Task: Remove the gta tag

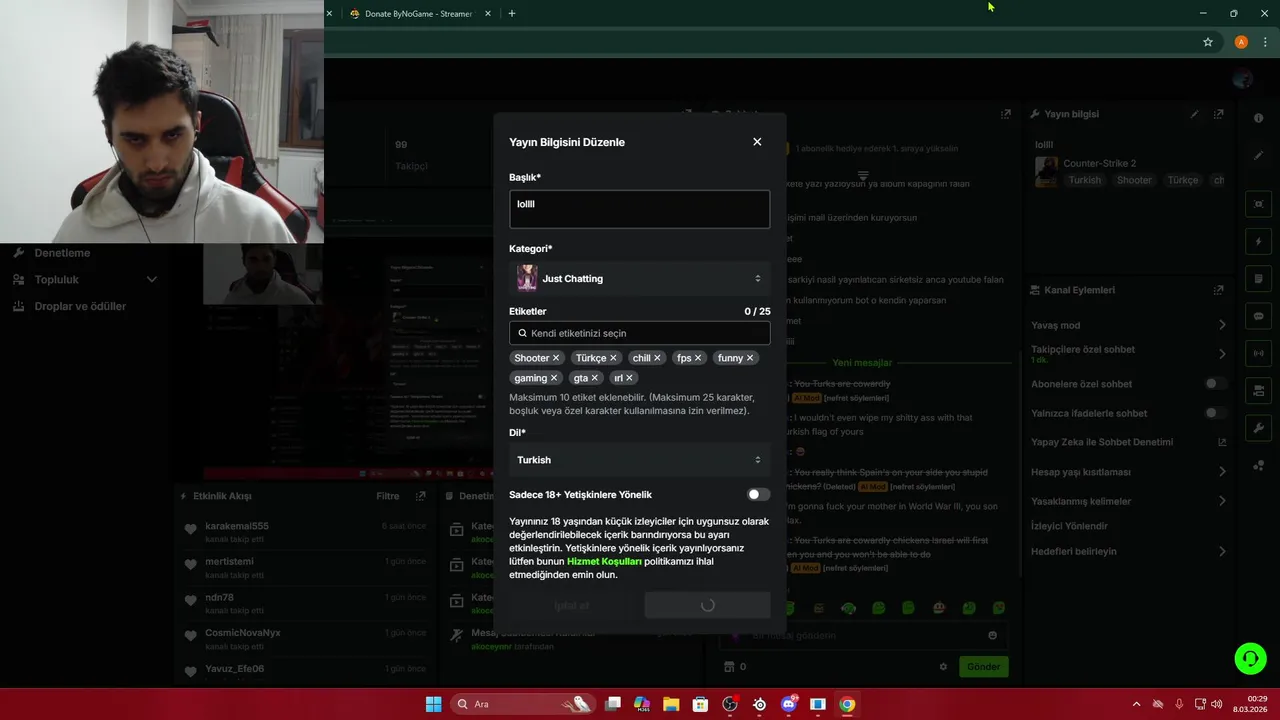Action: point(595,378)
